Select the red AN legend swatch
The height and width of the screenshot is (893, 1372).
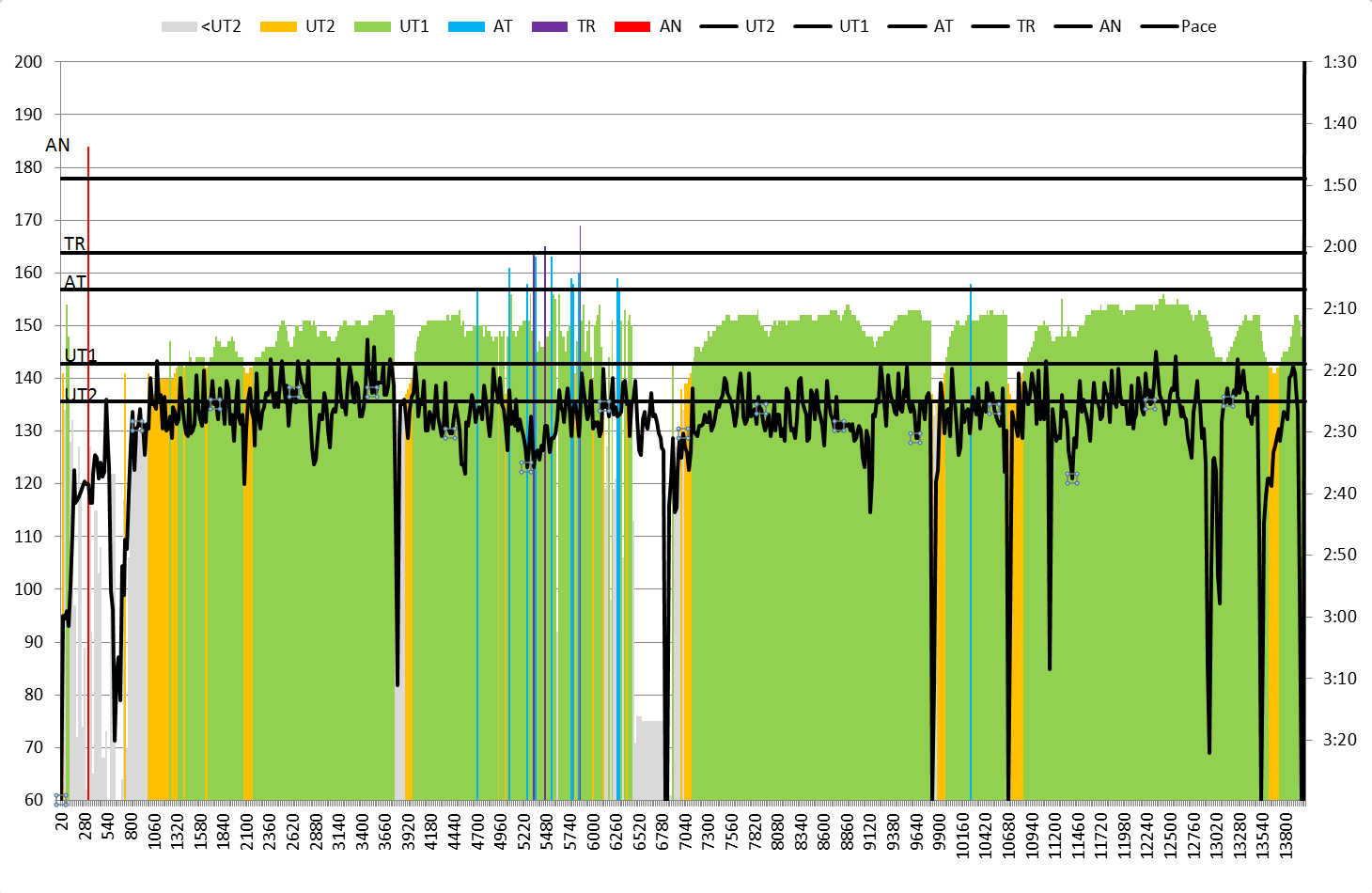[x=632, y=26]
